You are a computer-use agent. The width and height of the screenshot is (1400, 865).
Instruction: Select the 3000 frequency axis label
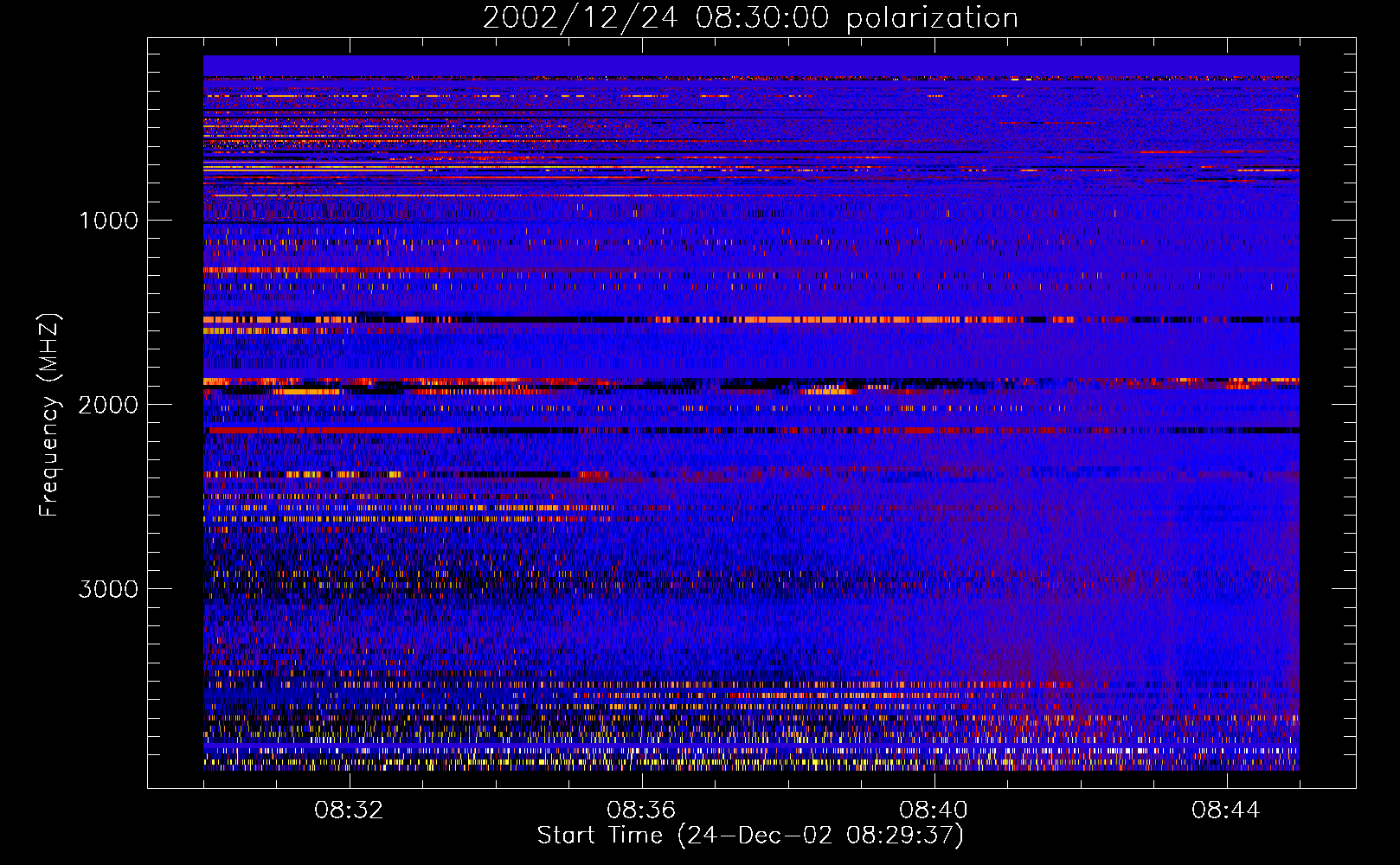point(109,589)
